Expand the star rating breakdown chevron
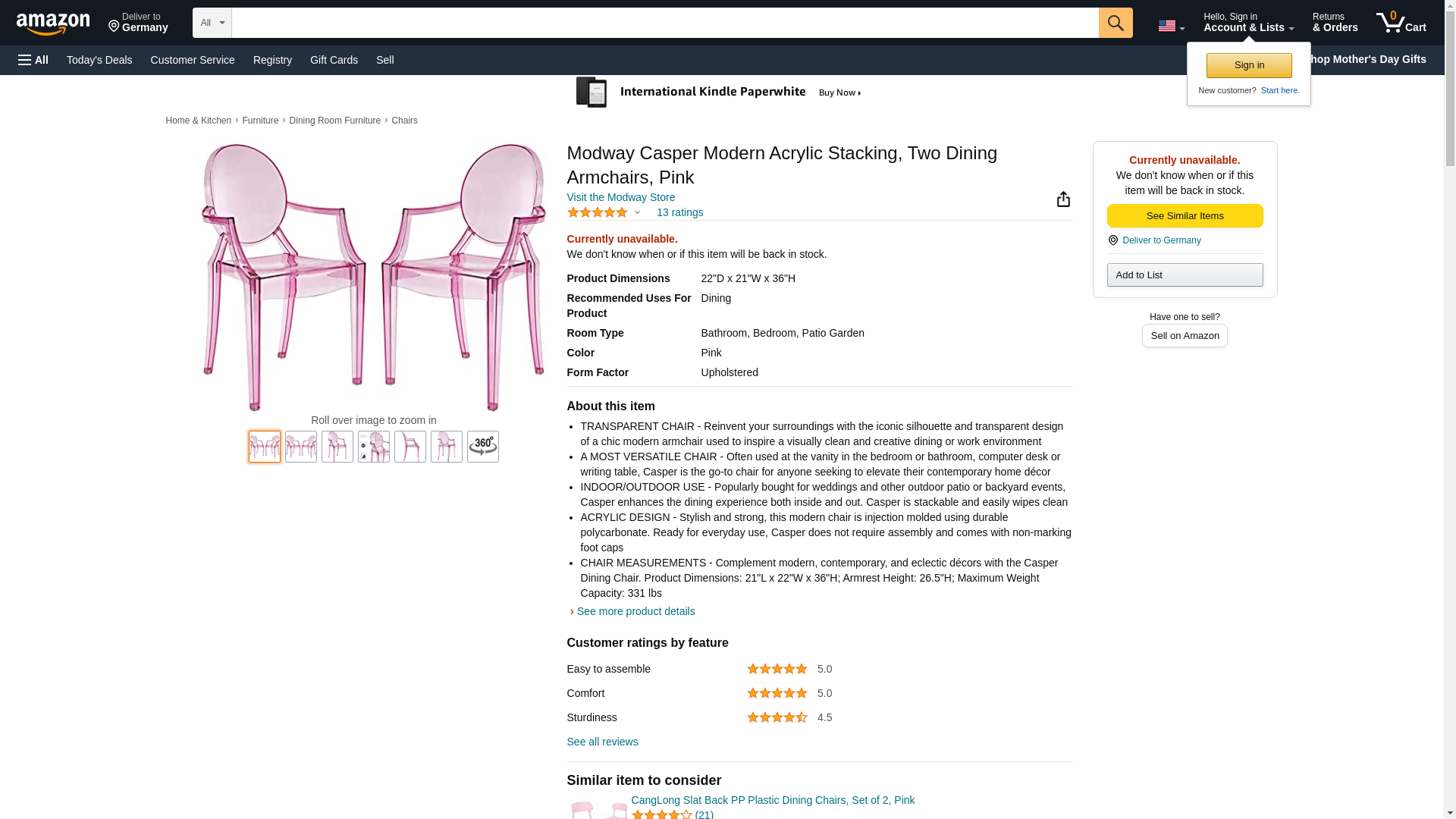Image resolution: width=1456 pixels, height=819 pixels. (x=637, y=213)
